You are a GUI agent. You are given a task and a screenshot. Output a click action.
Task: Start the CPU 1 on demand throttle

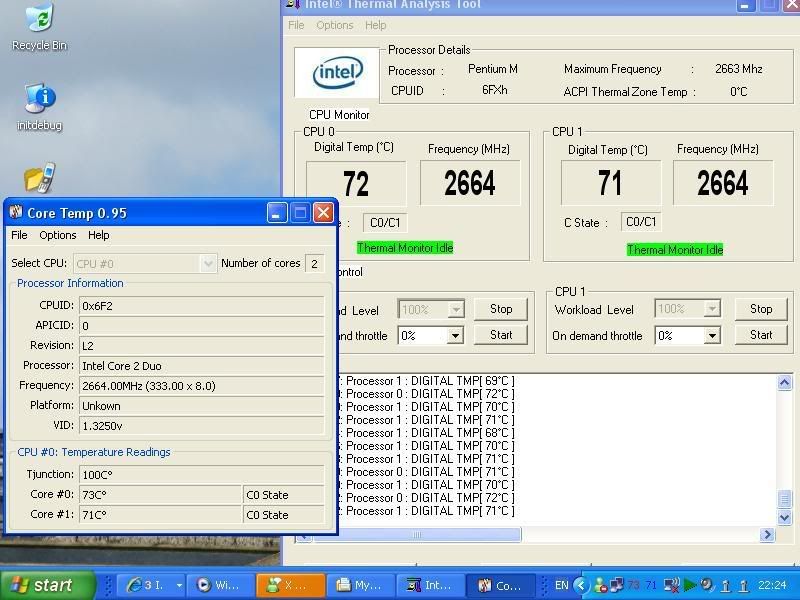pos(761,335)
